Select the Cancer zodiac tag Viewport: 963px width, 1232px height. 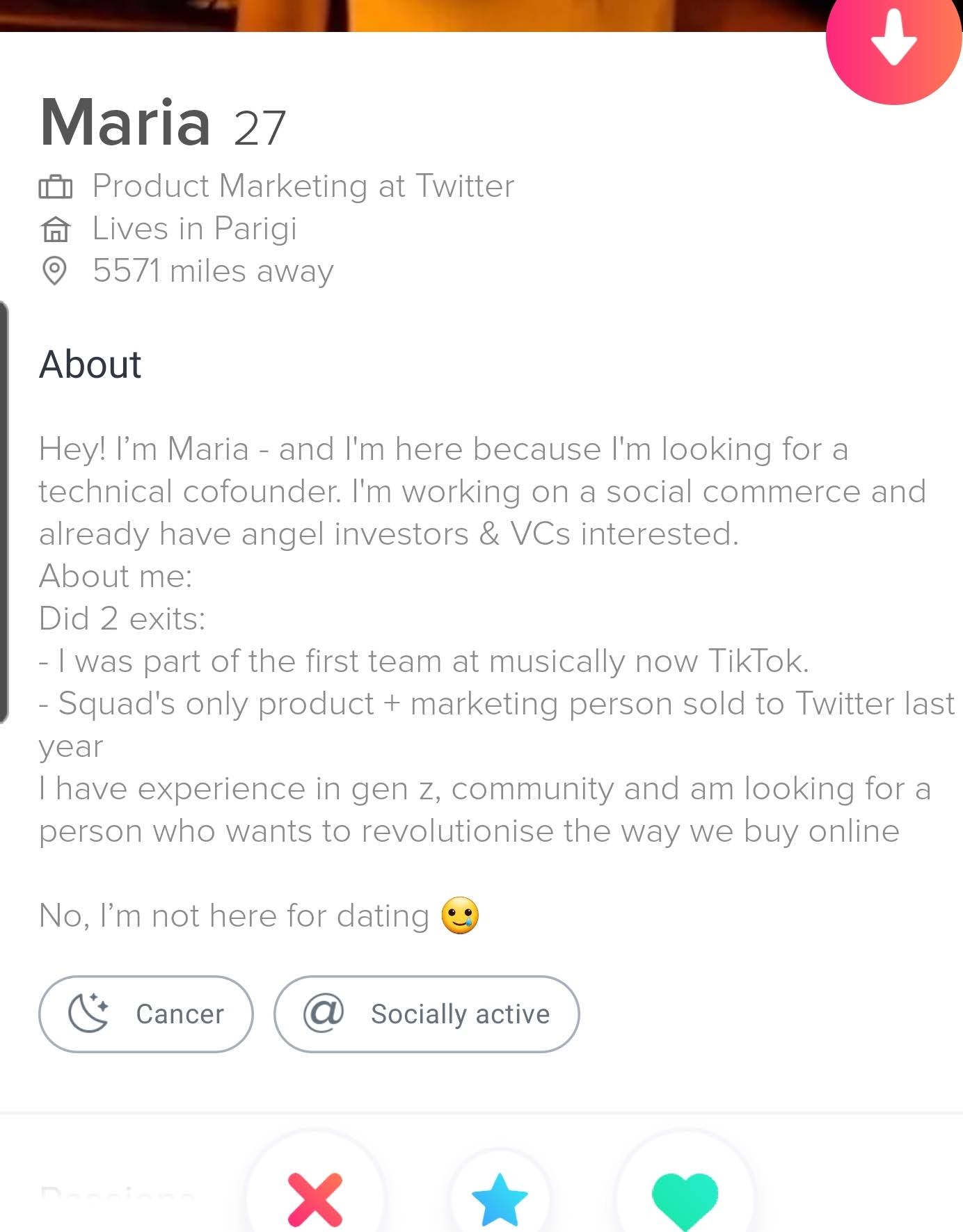click(146, 1014)
